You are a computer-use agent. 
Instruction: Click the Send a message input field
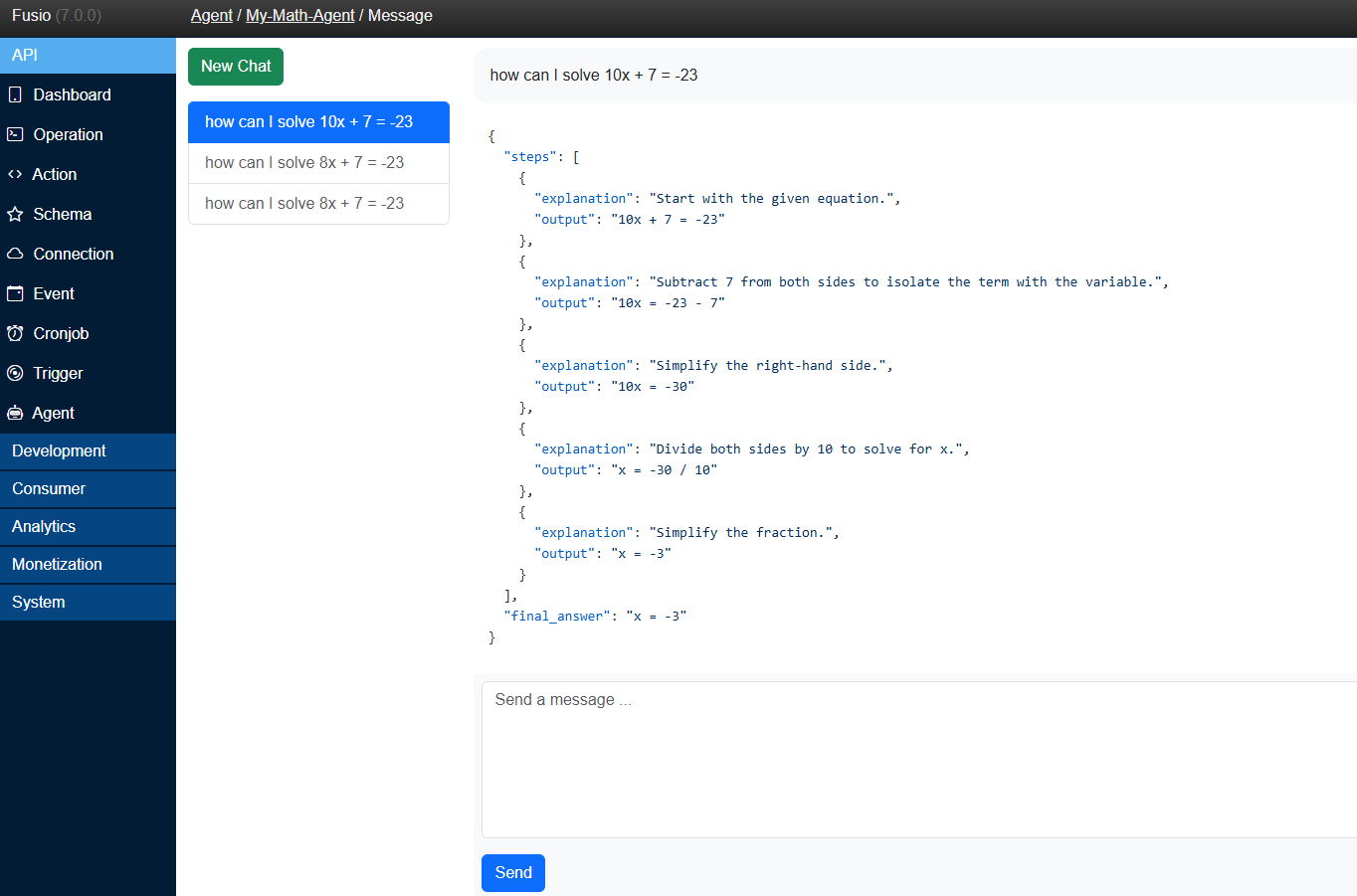895,756
